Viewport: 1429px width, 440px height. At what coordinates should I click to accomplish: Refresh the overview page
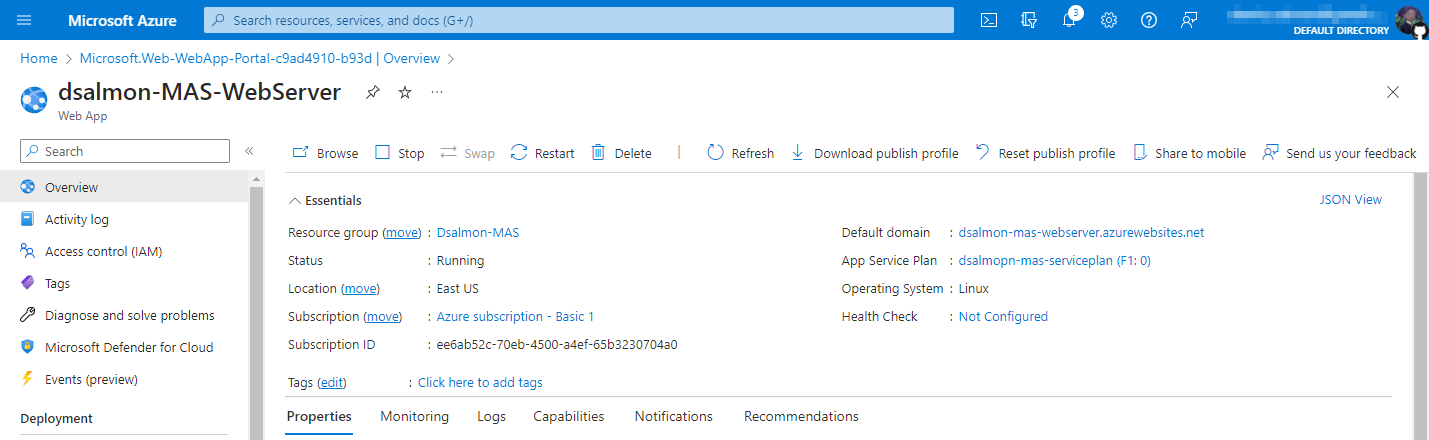[x=741, y=153]
